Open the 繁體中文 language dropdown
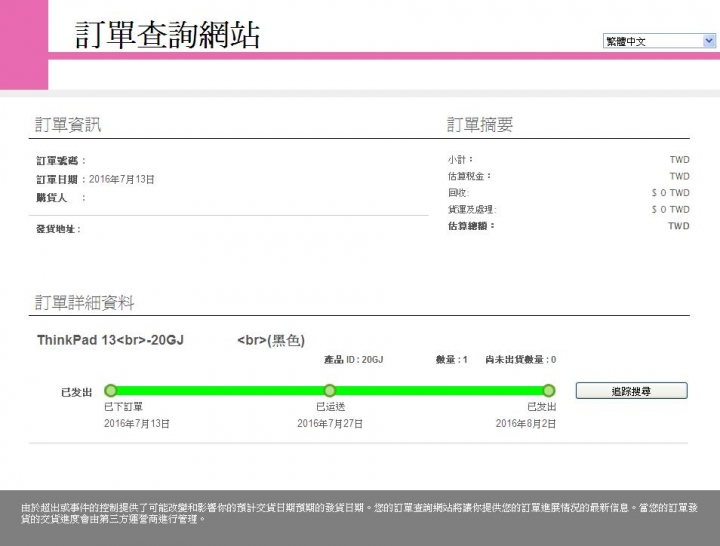720x546 pixels. (659, 41)
